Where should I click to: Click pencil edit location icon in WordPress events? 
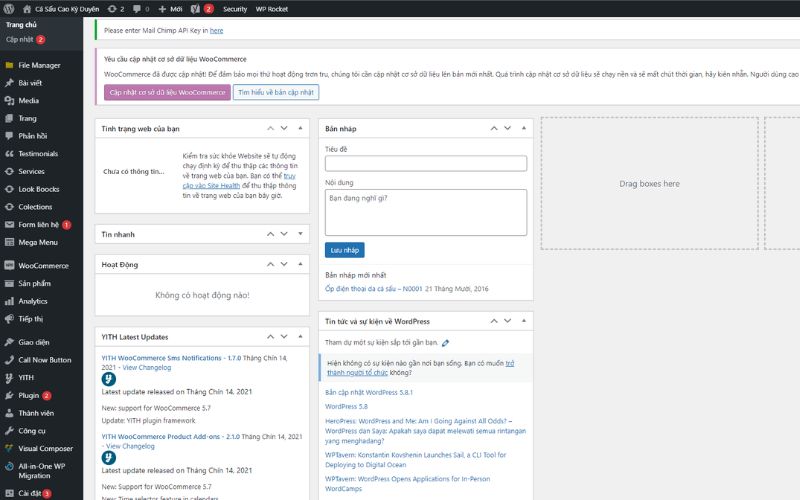[445, 343]
